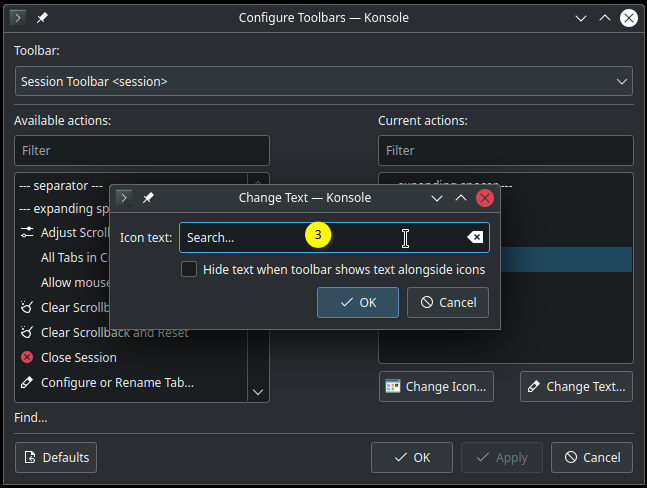Select Allow mouse action entry

pyautogui.click(x=75, y=283)
